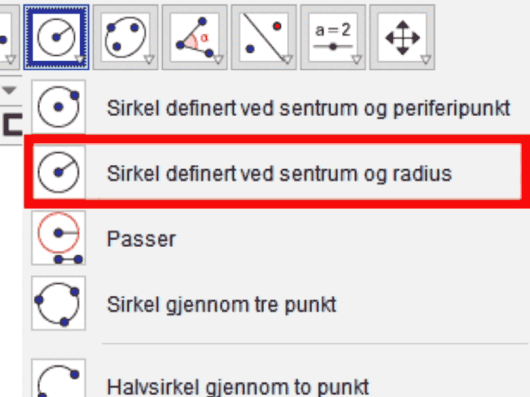Image resolution: width=530 pixels, height=397 pixels.
Task: Select the Ellipse tool in toolbar
Action: tap(125, 37)
